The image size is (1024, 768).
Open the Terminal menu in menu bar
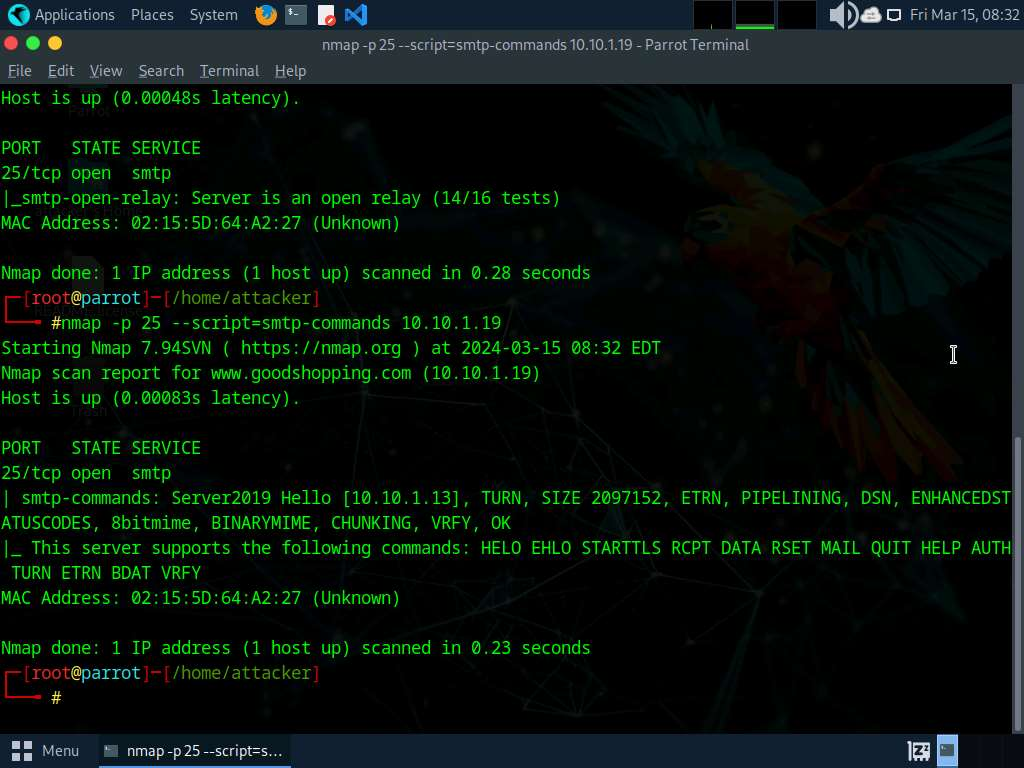coord(229,71)
